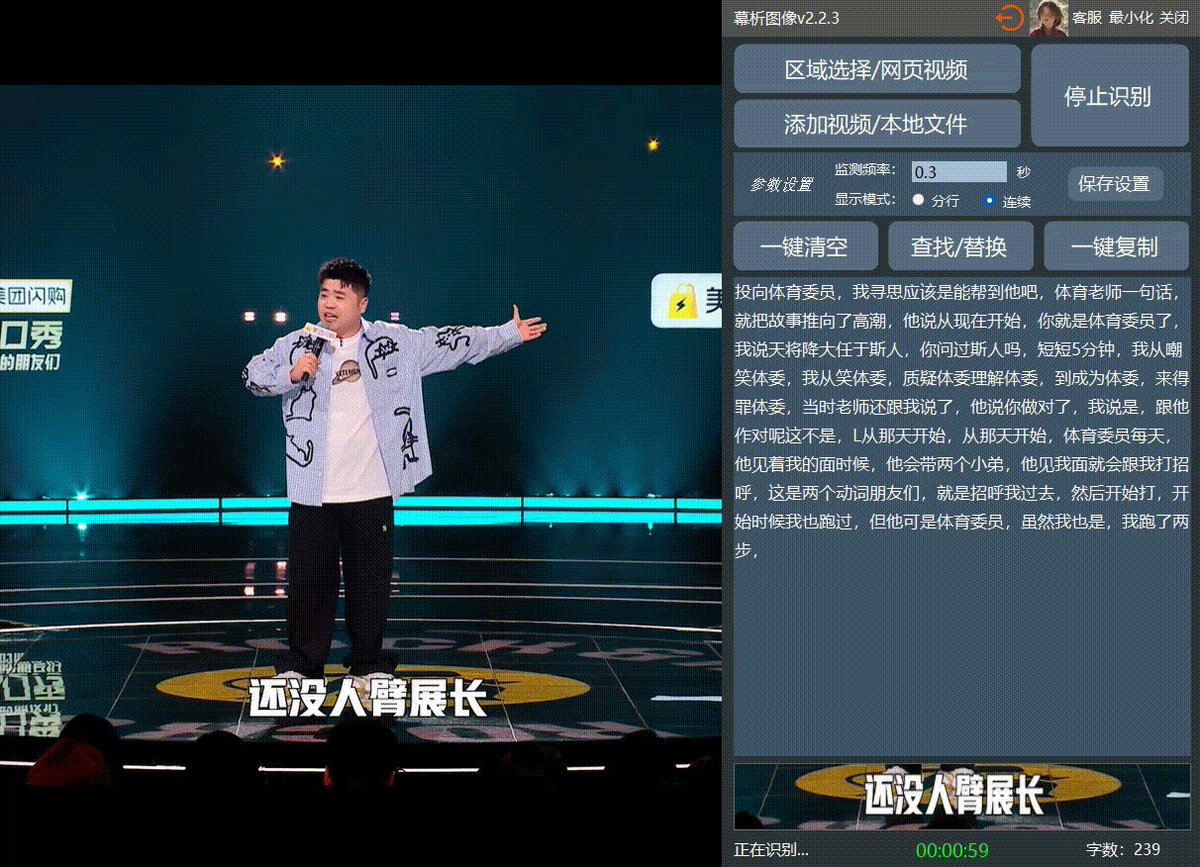Click the 美团闪购 logo in video corner

pos(35,295)
